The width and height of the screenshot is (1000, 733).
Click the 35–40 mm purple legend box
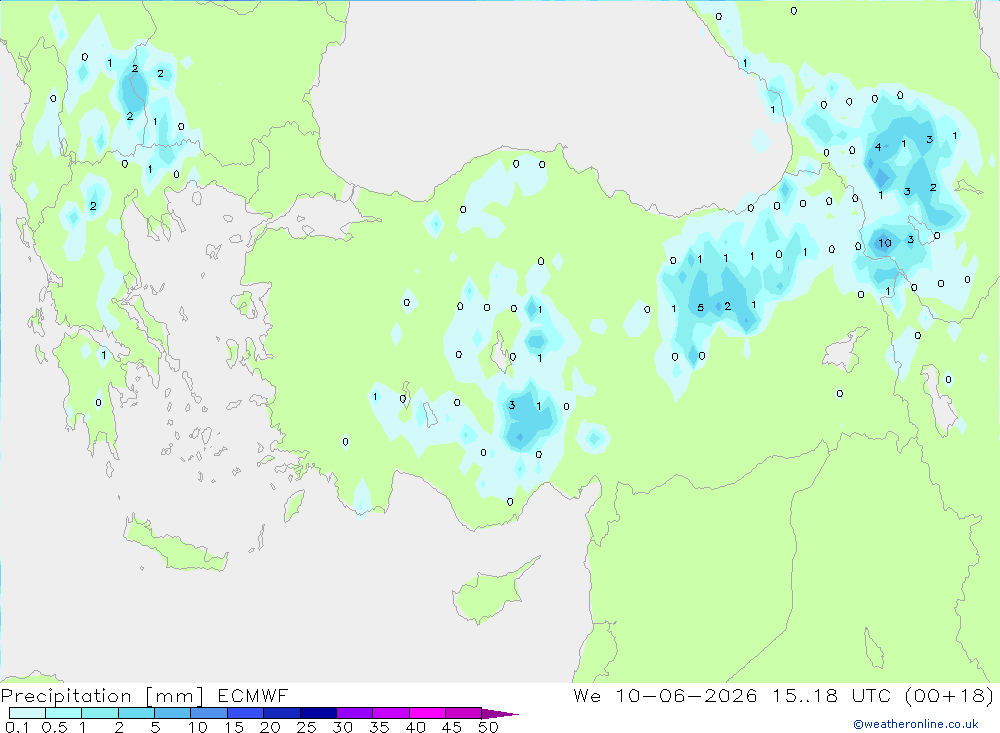click(391, 713)
